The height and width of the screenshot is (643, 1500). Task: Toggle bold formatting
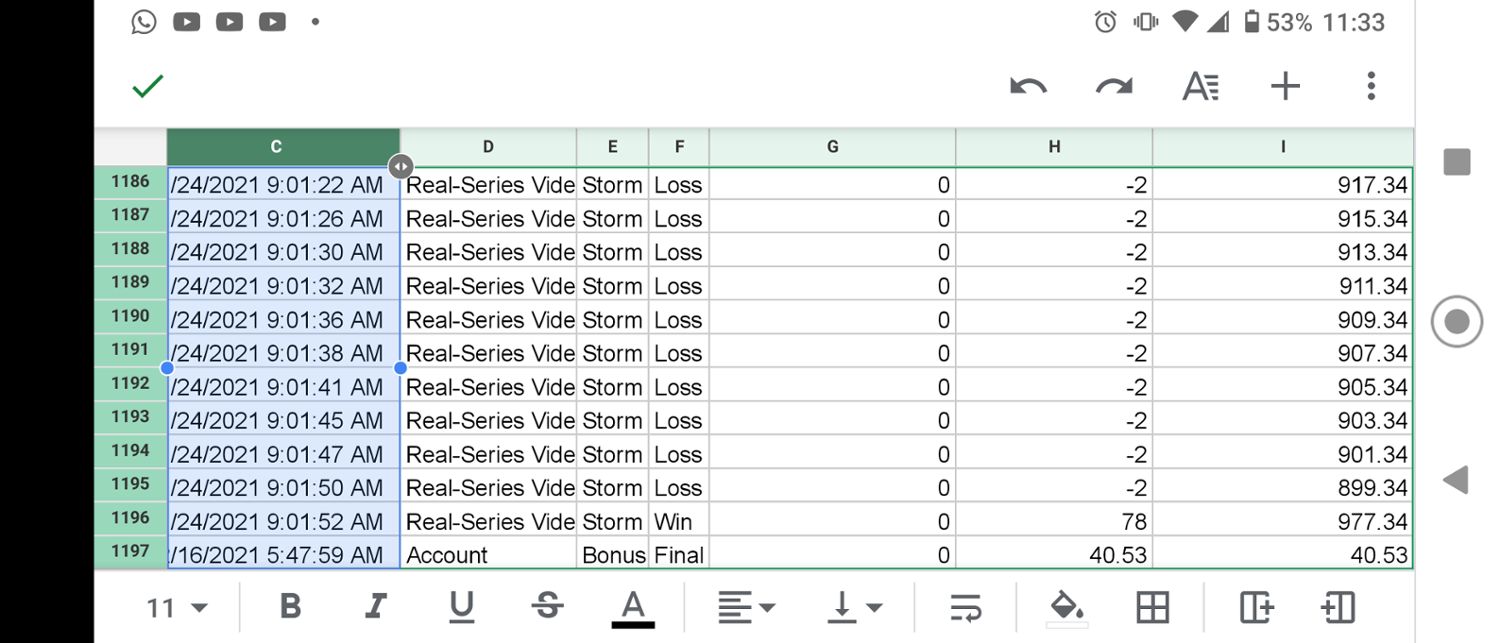pyautogui.click(x=290, y=607)
